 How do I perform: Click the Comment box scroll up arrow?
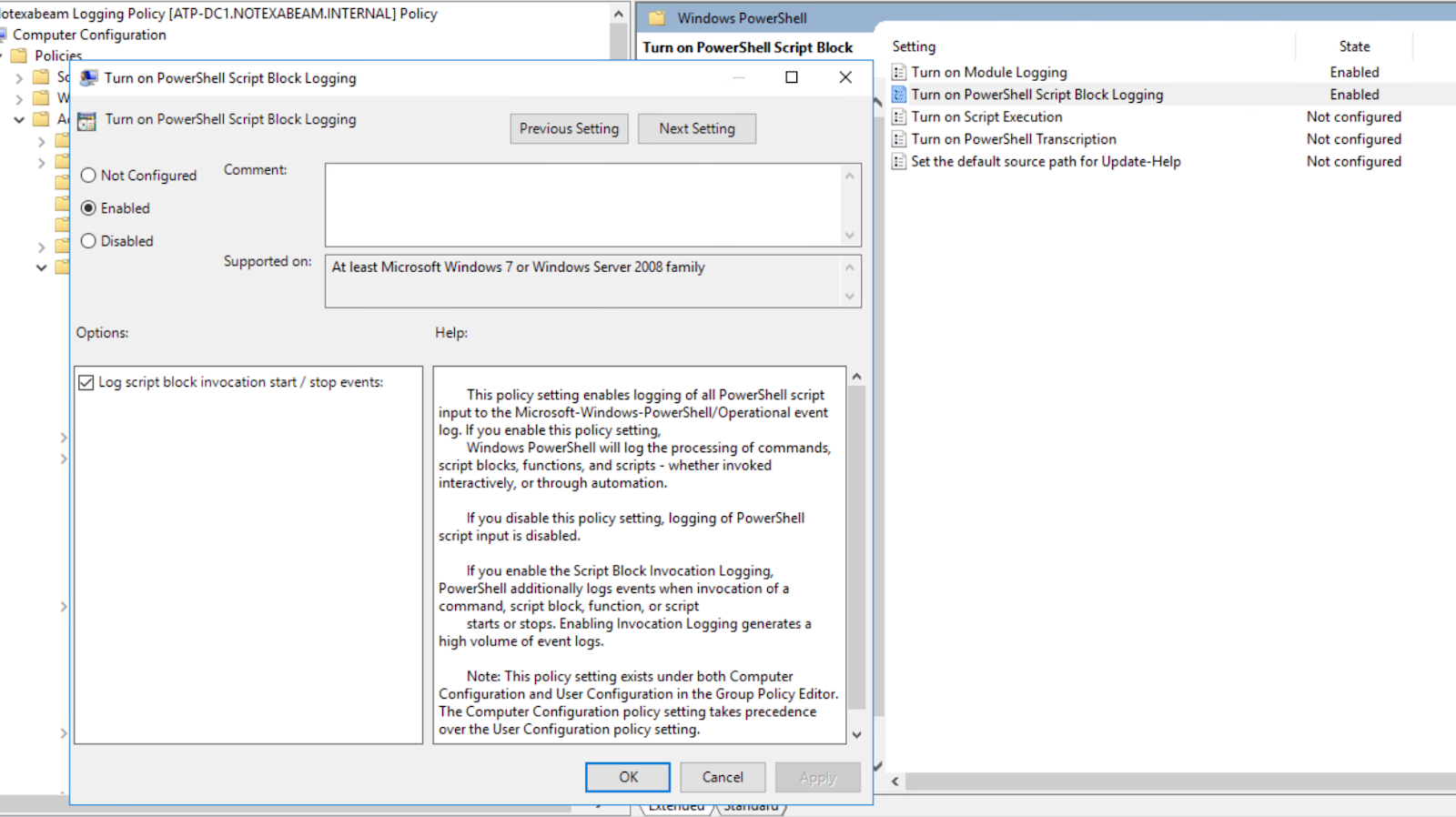coord(850,176)
